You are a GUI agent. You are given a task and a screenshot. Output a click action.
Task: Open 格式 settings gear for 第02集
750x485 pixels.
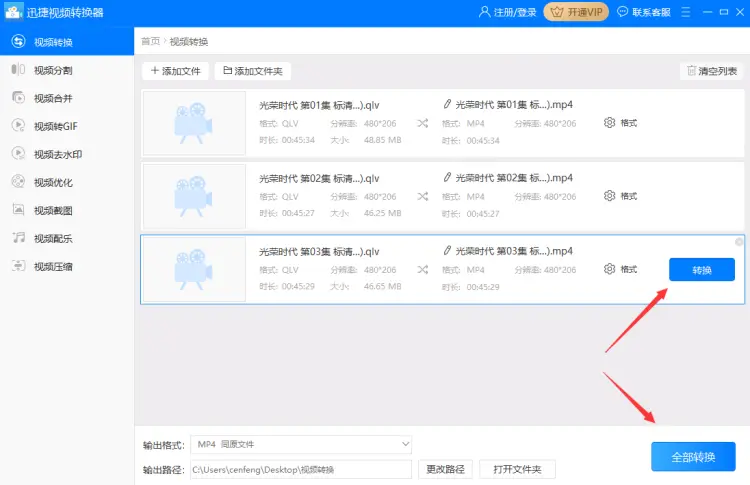point(609,196)
